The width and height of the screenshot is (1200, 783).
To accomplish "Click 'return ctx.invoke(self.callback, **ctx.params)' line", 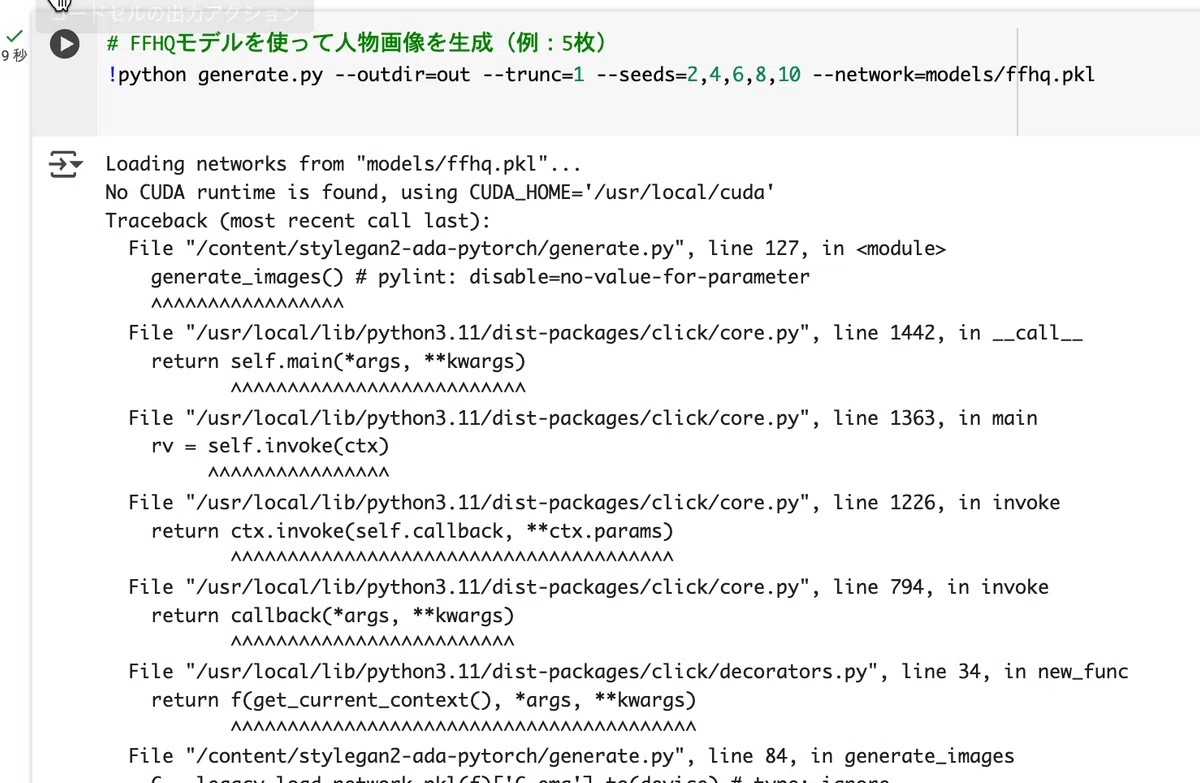I will 412,530.
